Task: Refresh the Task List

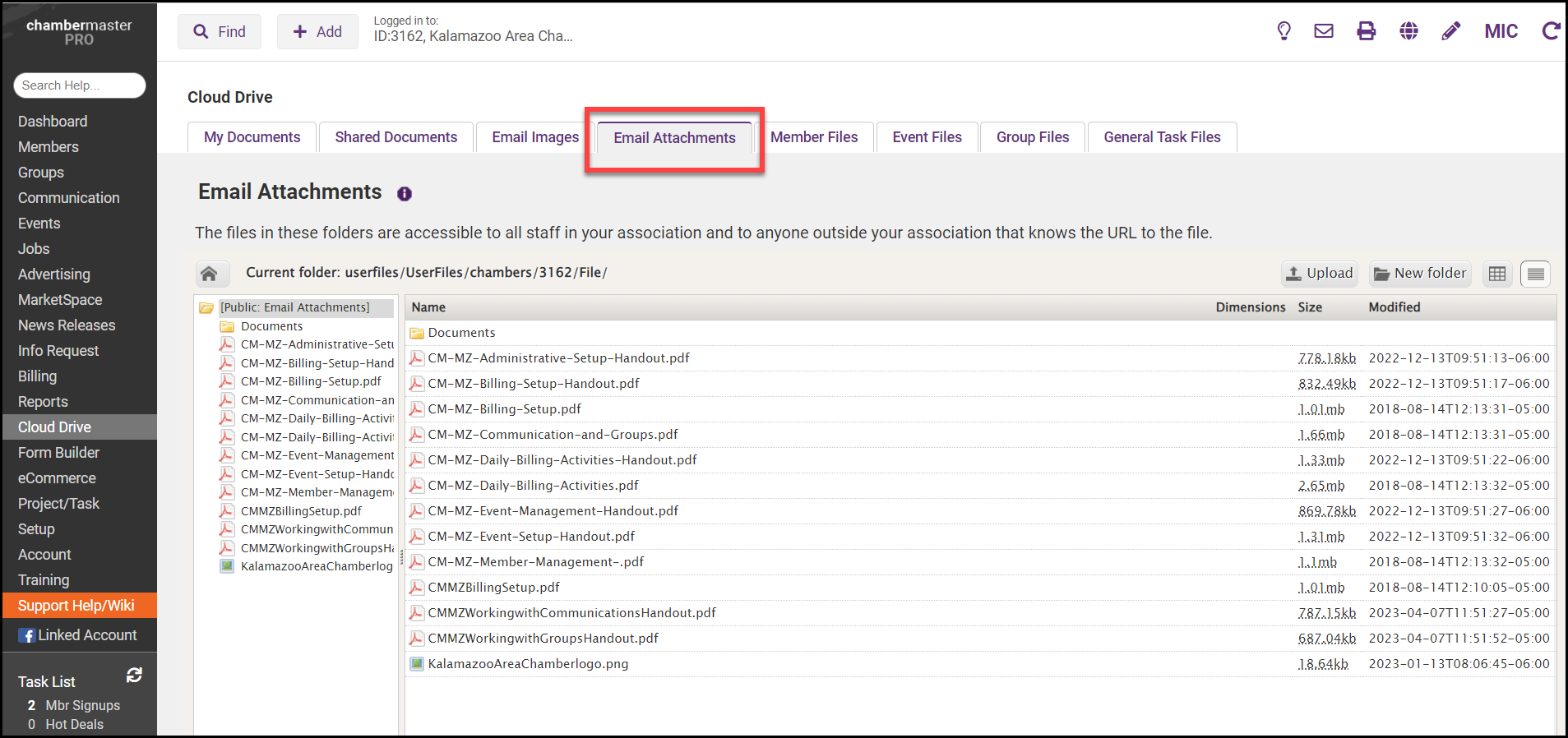Action: [x=134, y=675]
